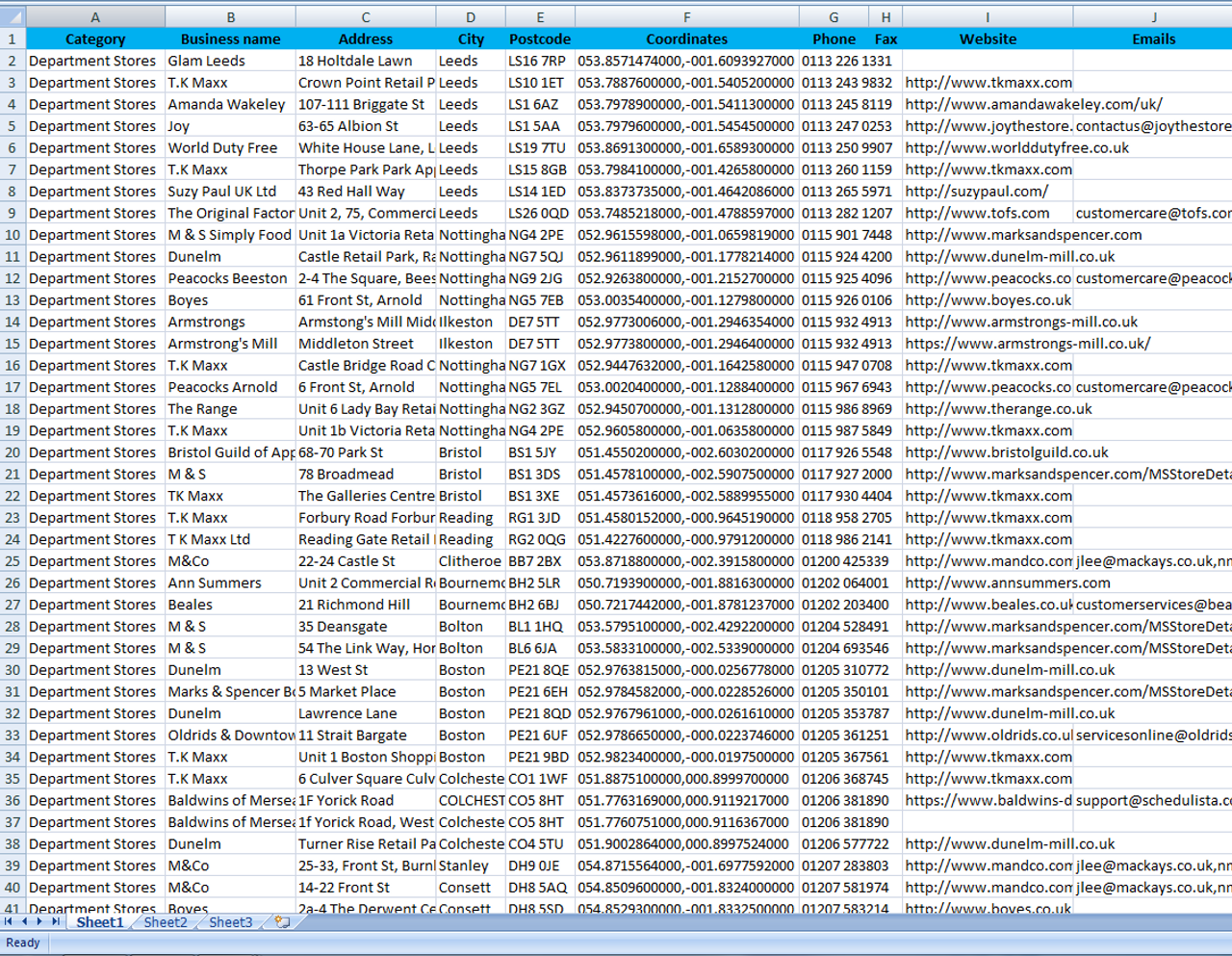Click the Insert Worksheet icon
1232x956 pixels.
[282, 921]
